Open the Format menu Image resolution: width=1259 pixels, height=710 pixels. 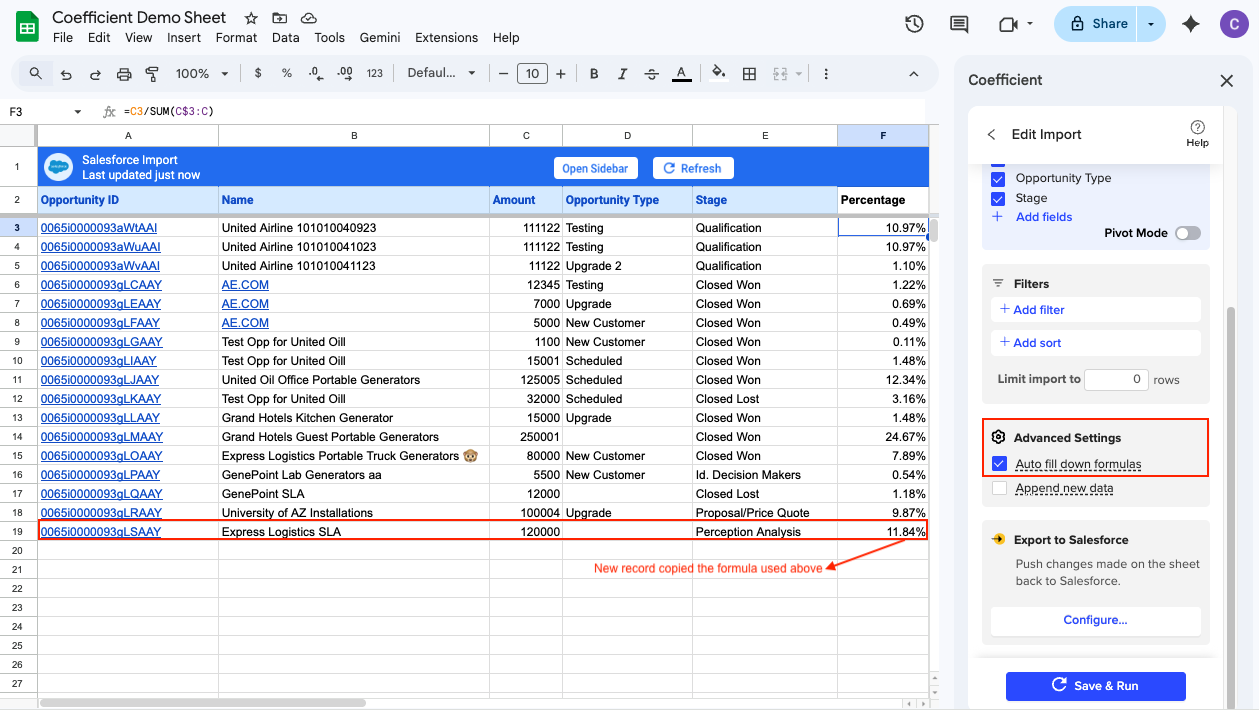[236, 38]
